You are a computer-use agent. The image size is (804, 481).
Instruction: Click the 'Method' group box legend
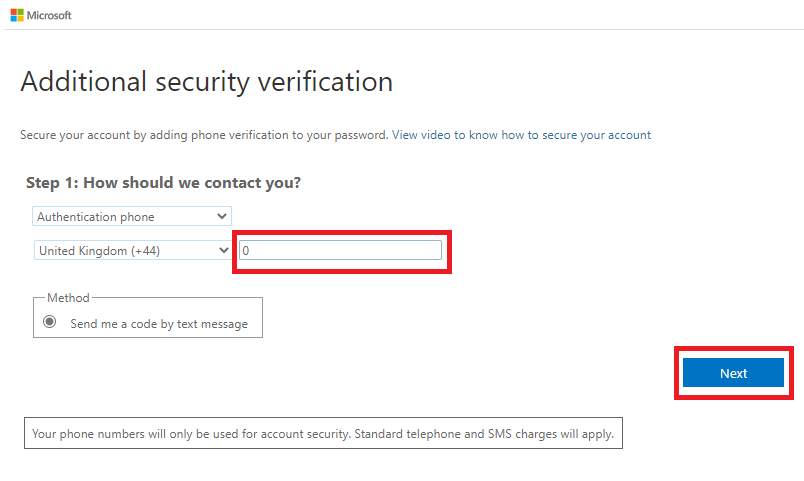(x=68, y=298)
